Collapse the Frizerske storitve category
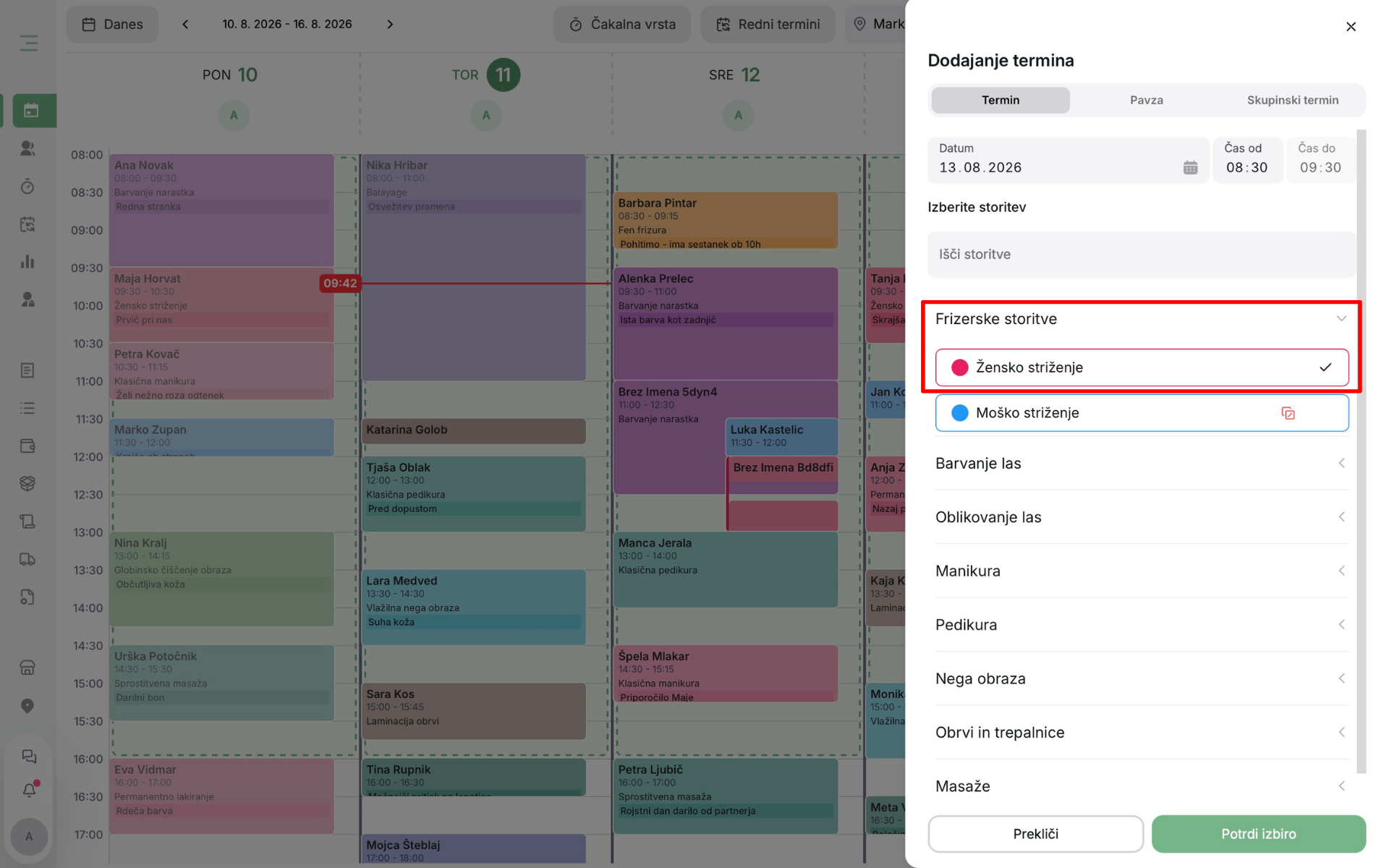Image resolution: width=1389 pixels, height=868 pixels. tap(1142, 319)
